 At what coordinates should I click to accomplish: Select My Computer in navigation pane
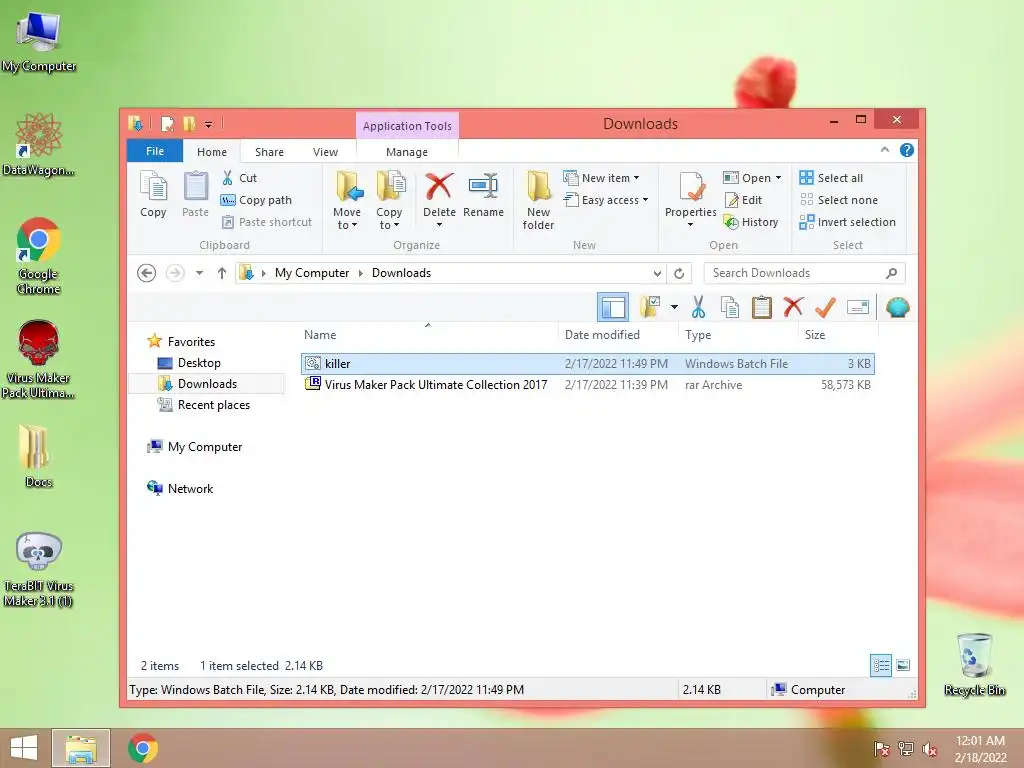point(204,447)
